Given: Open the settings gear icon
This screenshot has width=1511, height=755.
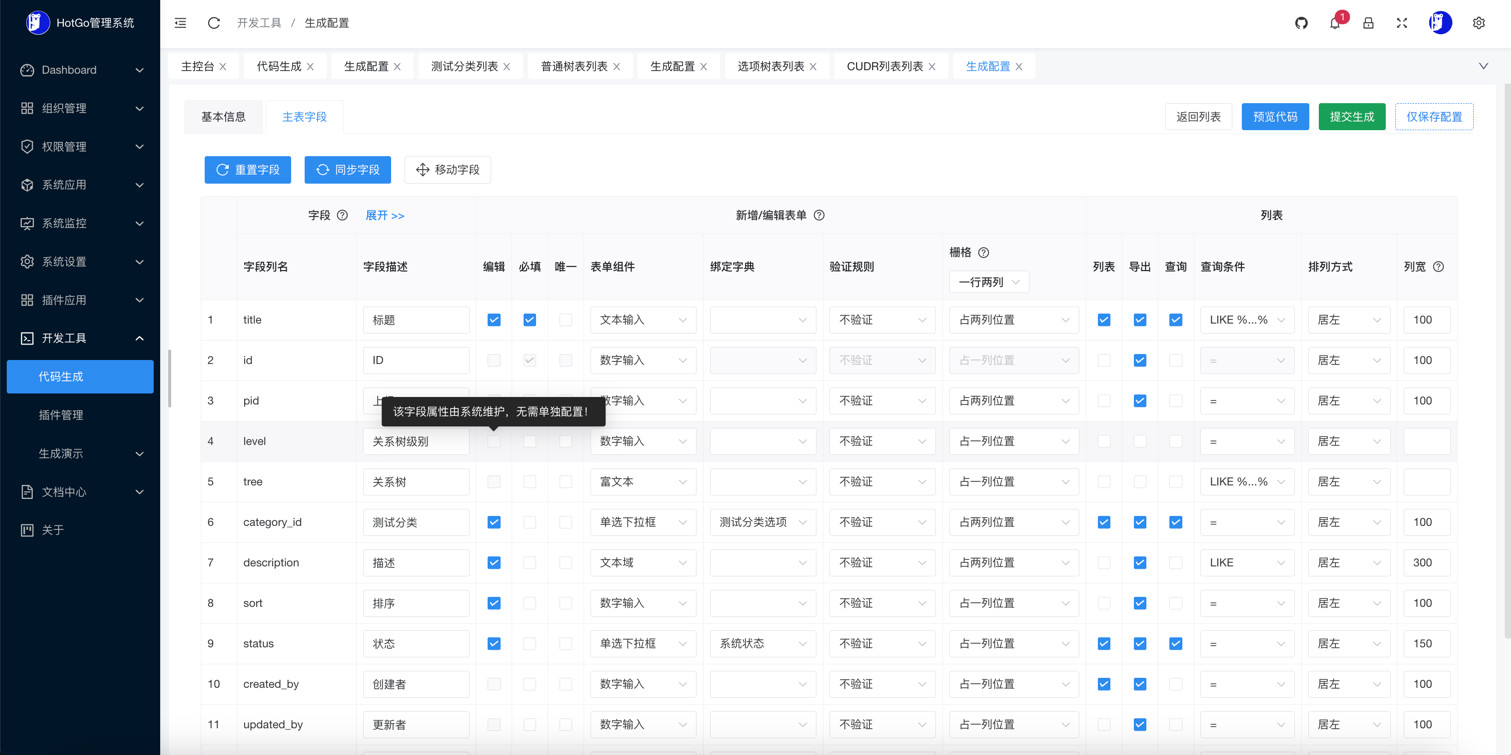Looking at the screenshot, I should tap(1478, 23).
